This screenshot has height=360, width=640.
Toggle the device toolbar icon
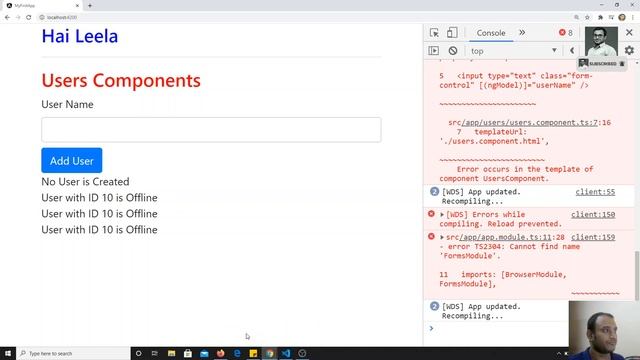(x=452, y=33)
